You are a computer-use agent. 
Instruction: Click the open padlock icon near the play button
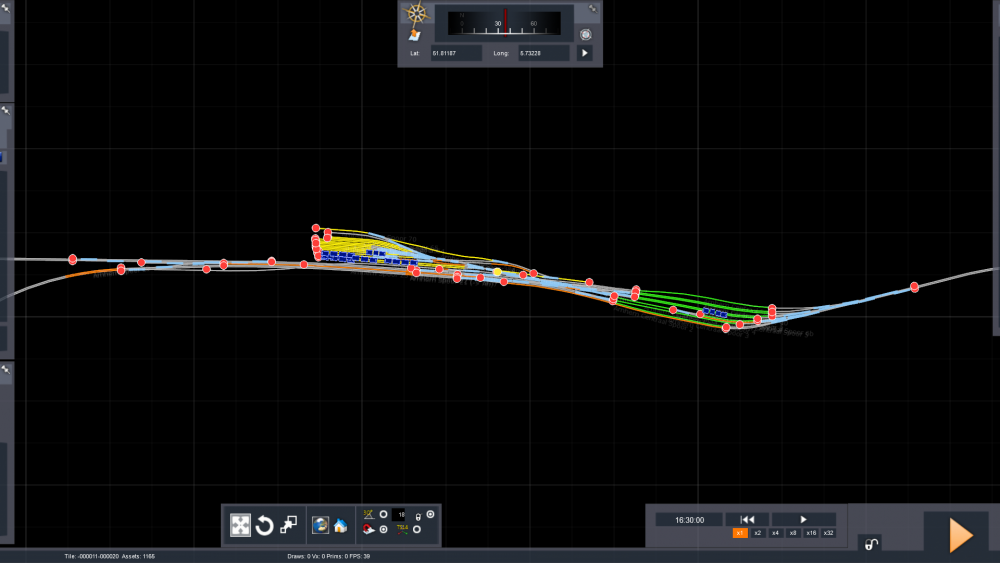click(x=871, y=544)
